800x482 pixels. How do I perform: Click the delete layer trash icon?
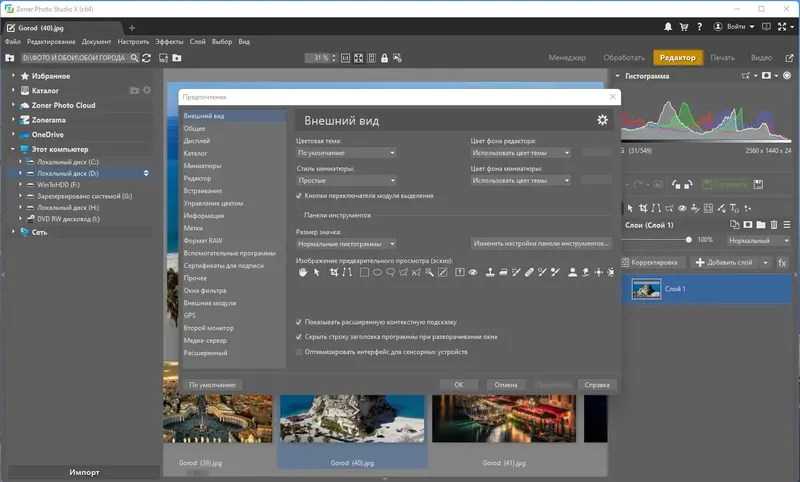coord(775,224)
